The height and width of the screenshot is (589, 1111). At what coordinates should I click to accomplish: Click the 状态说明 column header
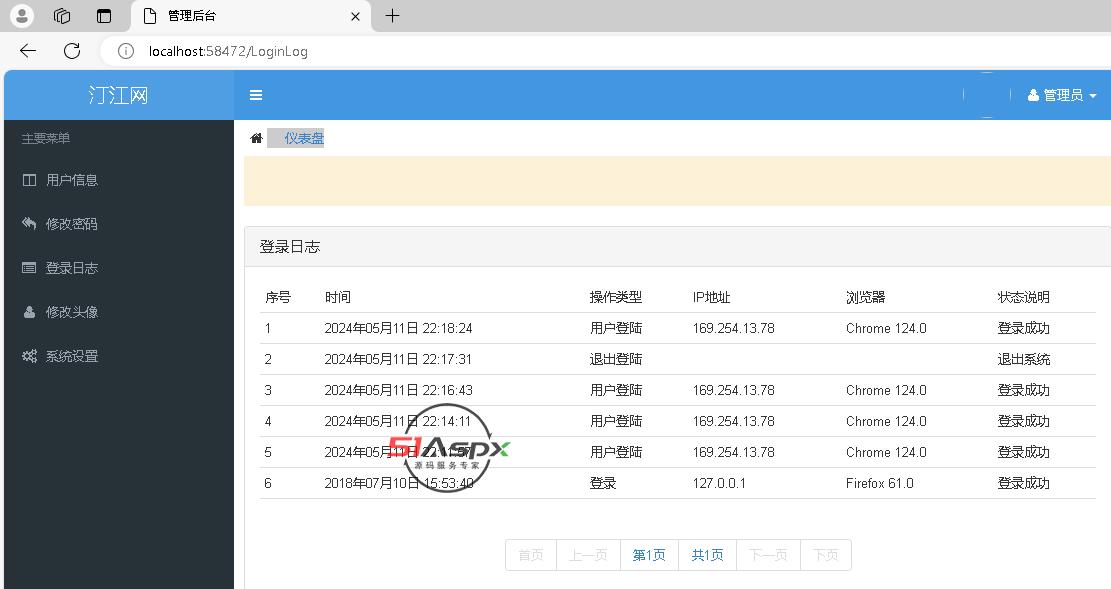point(1024,298)
